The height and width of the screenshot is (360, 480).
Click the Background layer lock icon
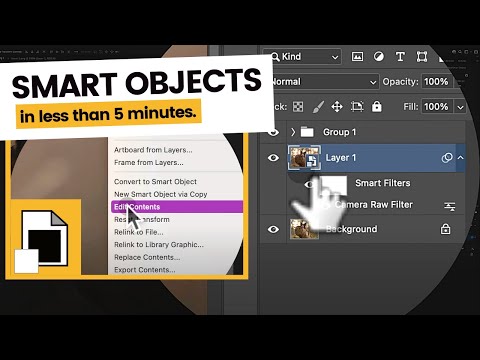point(445,229)
